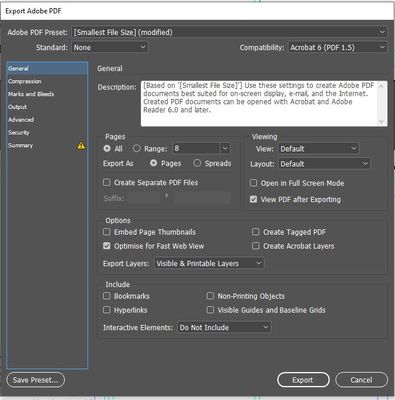This screenshot has height=400, width=395.
Task: Click inside the Description text box
Action: tap(260, 103)
